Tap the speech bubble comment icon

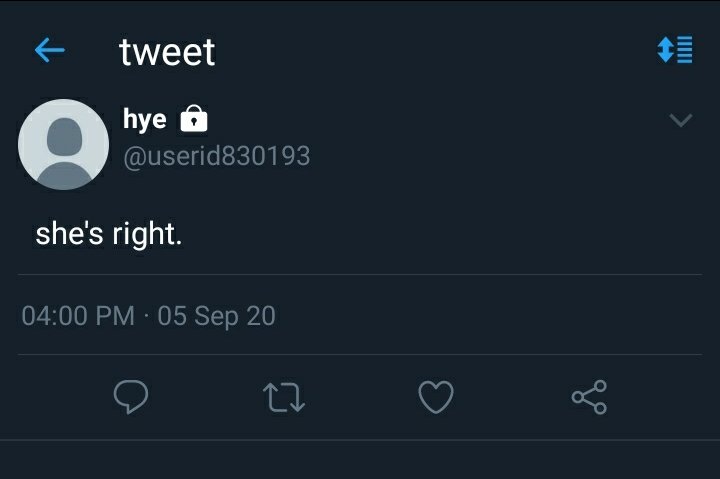click(x=131, y=397)
